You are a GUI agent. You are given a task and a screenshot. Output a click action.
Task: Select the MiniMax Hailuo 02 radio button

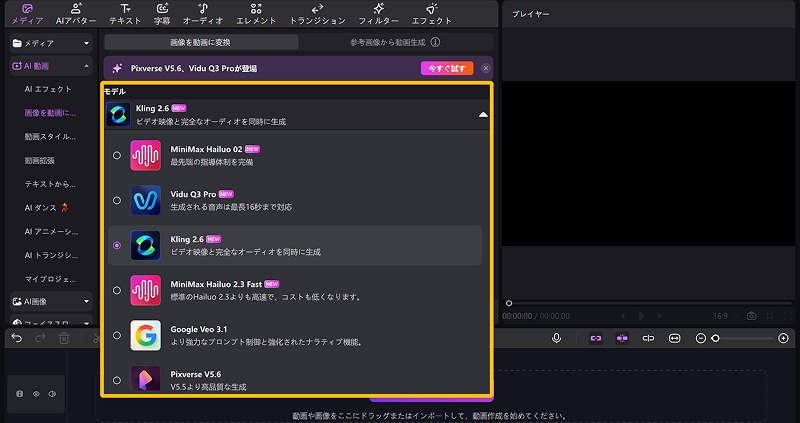[117, 155]
